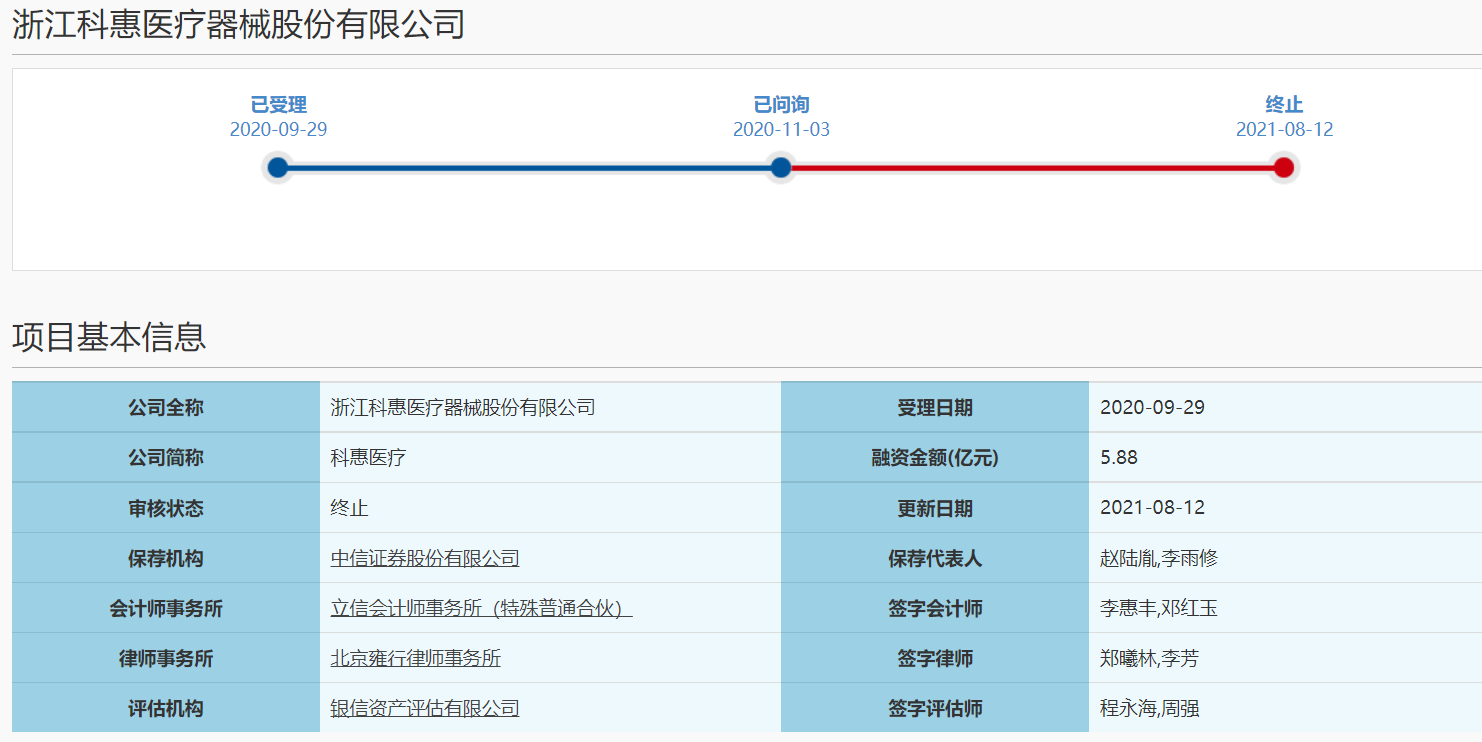
Task: Click the 程永海,周强 appraisers value
Action: [1150, 709]
